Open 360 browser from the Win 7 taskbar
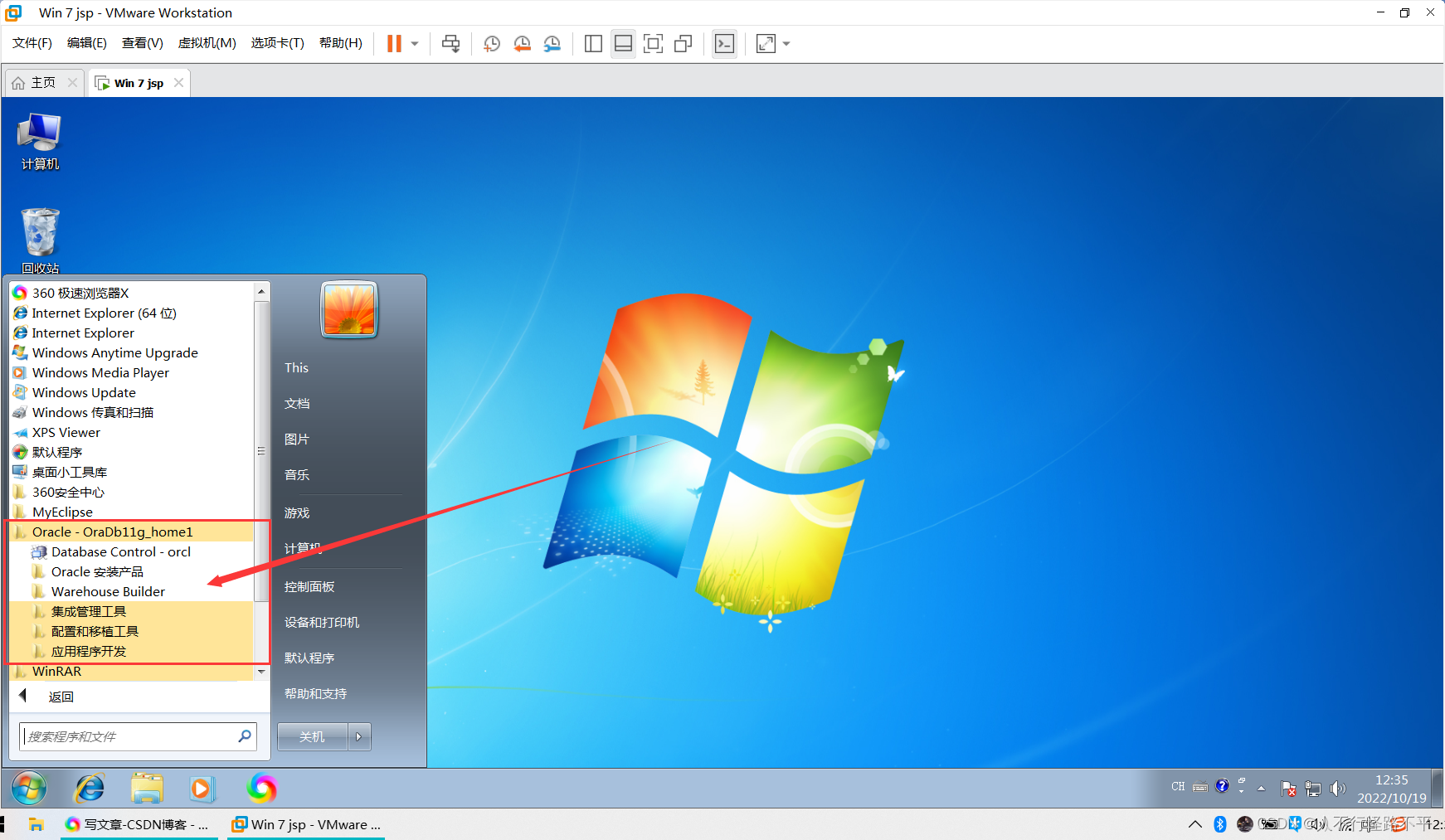Viewport: 1445px width, 840px height. (x=262, y=788)
